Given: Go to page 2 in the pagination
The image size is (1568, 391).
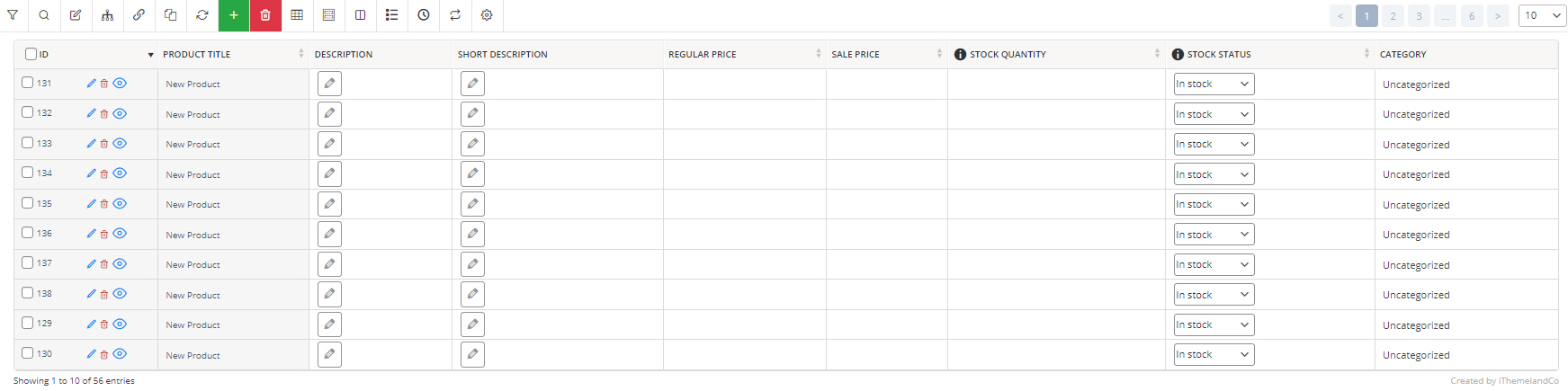Looking at the screenshot, I should (1393, 15).
